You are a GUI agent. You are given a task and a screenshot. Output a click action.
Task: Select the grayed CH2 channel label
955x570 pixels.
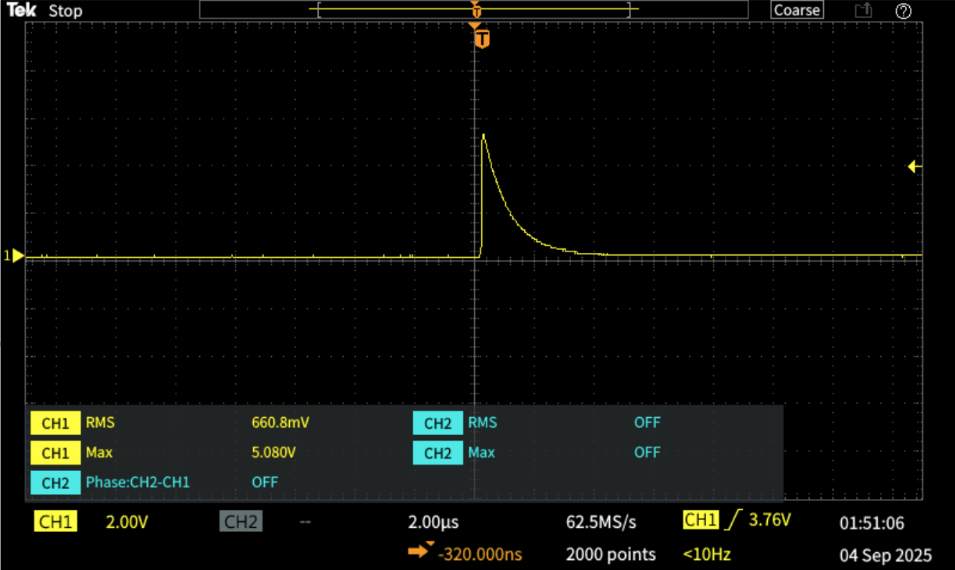click(241, 522)
